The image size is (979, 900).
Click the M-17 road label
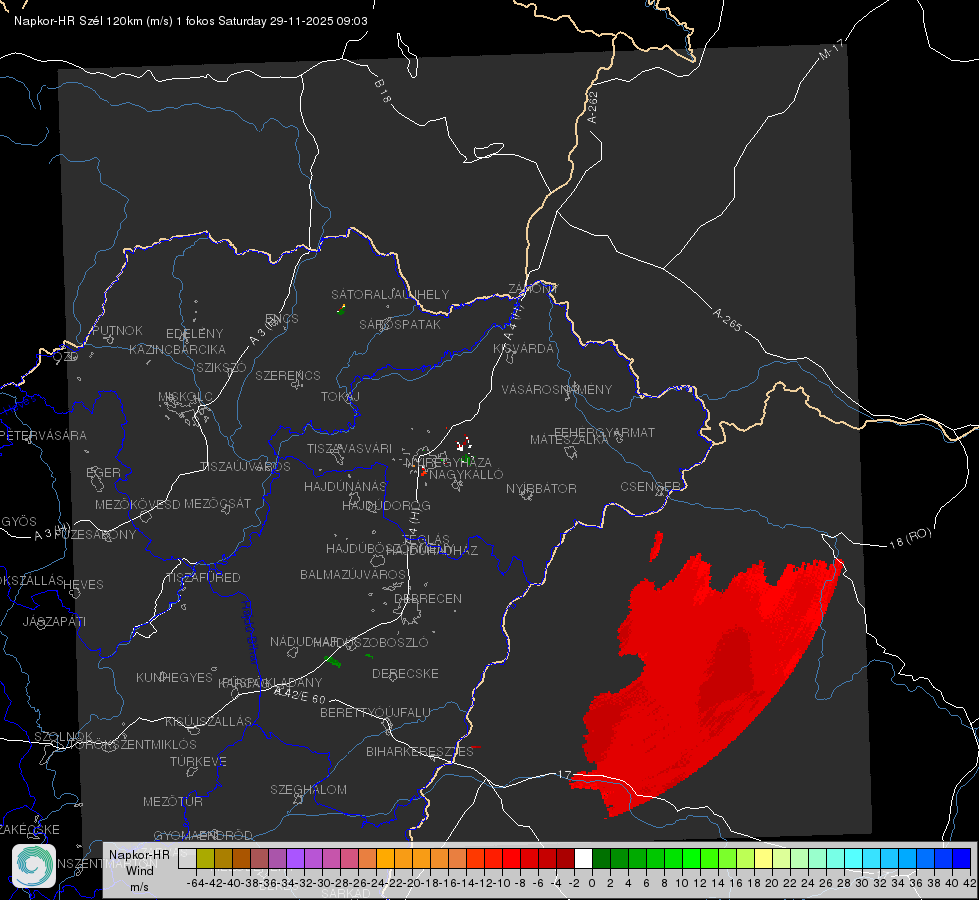[831, 49]
